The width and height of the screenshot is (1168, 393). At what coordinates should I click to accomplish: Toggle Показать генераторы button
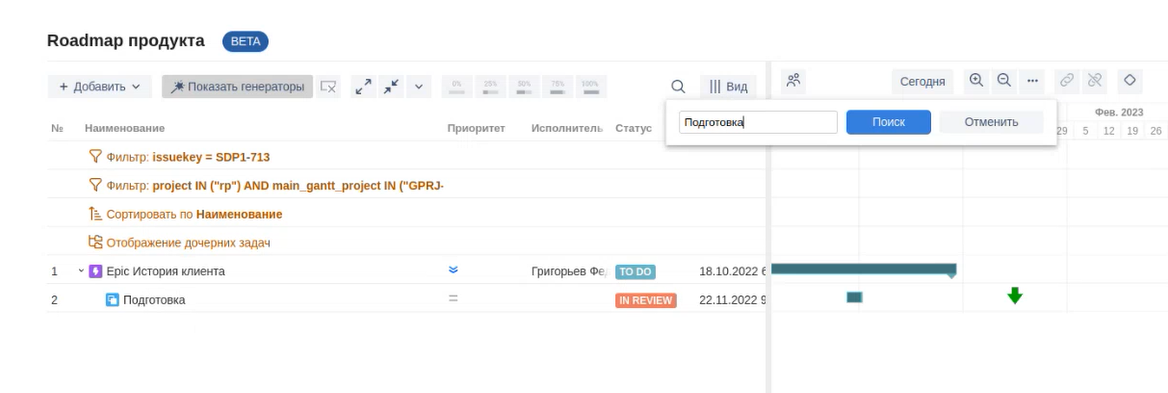[238, 86]
